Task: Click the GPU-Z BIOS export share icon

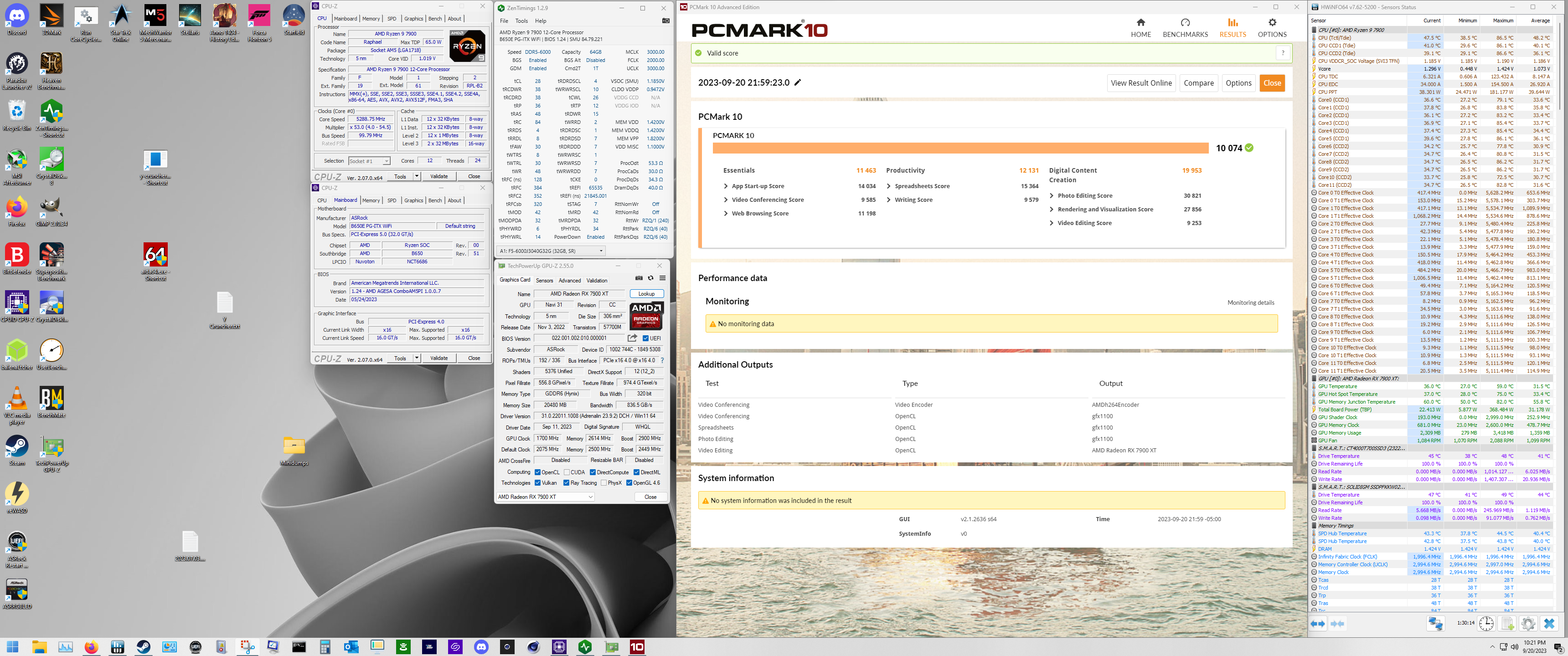Action: 632,338
